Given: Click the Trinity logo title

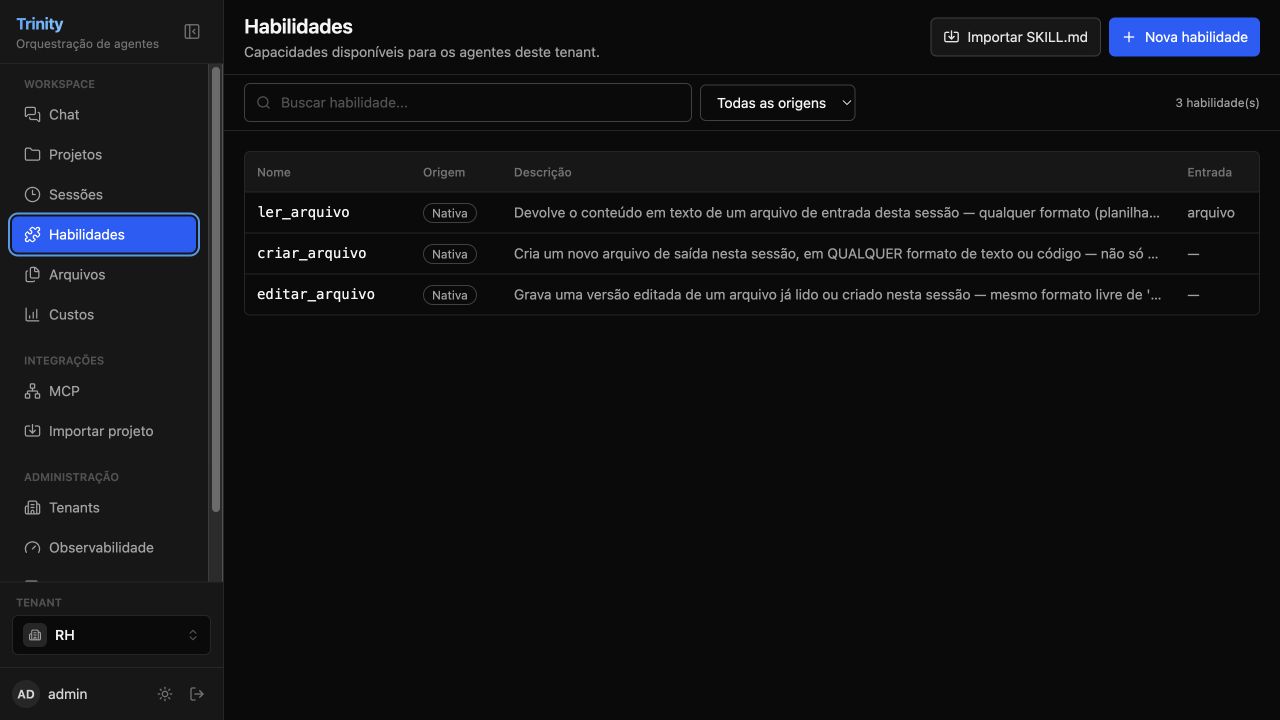Looking at the screenshot, I should [x=40, y=24].
